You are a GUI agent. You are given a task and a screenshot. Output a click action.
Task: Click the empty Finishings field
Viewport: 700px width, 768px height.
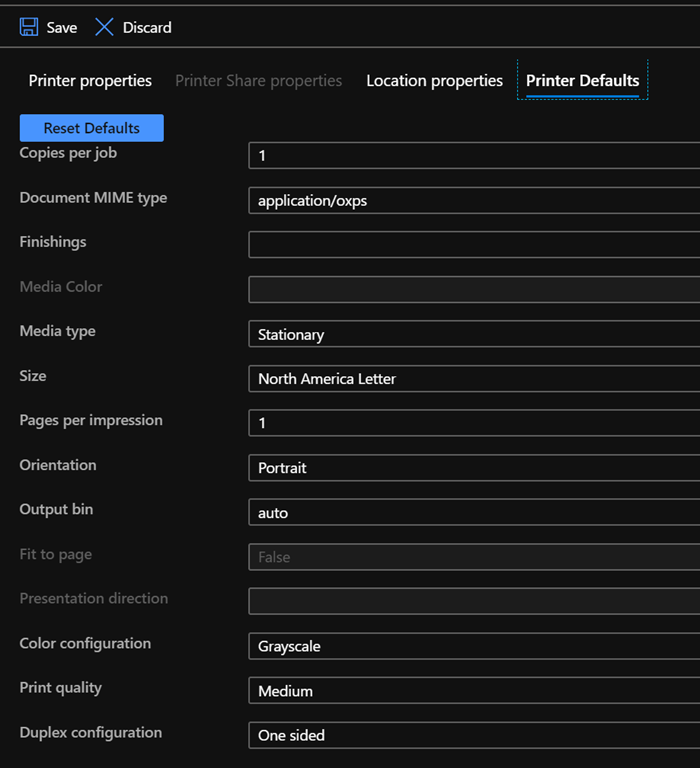pyautogui.click(x=474, y=245)
